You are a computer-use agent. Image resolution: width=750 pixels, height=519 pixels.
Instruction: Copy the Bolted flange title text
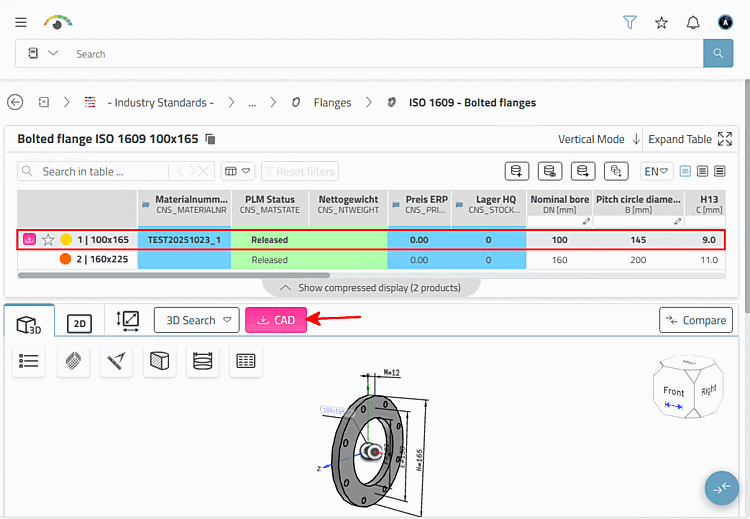point(210,139)
